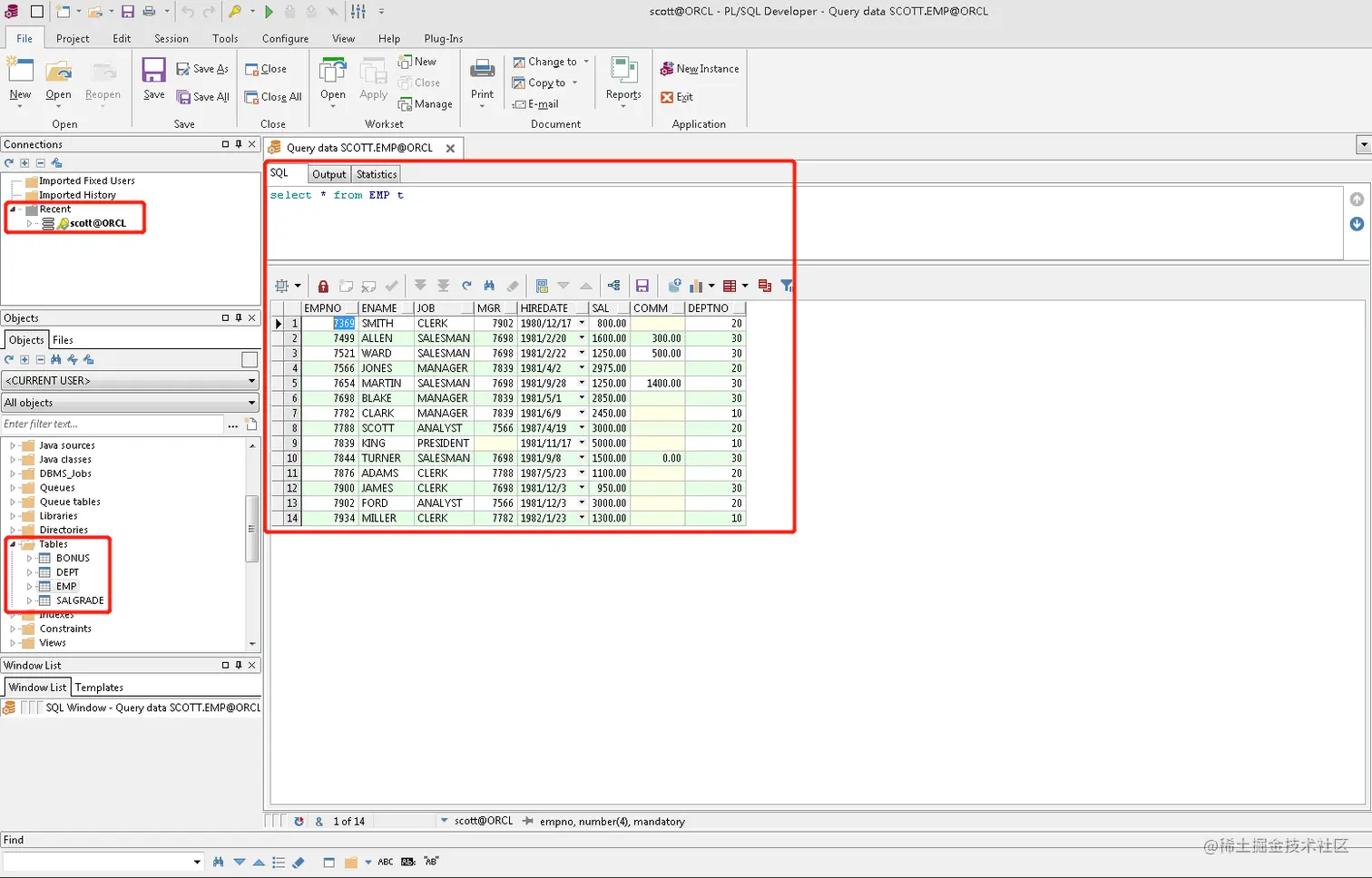The height and width of the screenshot is (878, 1372).
Task: Open the chart icon in the results toolbar
Action: point(697,286)
